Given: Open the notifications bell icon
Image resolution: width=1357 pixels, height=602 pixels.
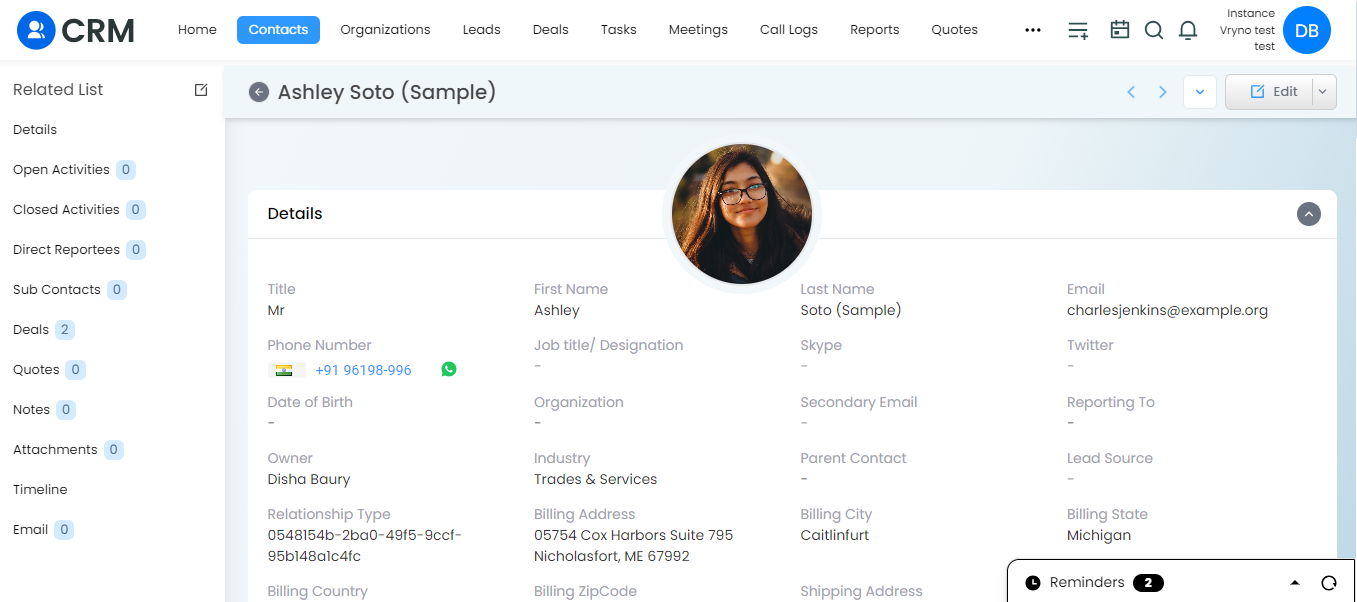Looking at the screenshot, I should click(1188, 30).
